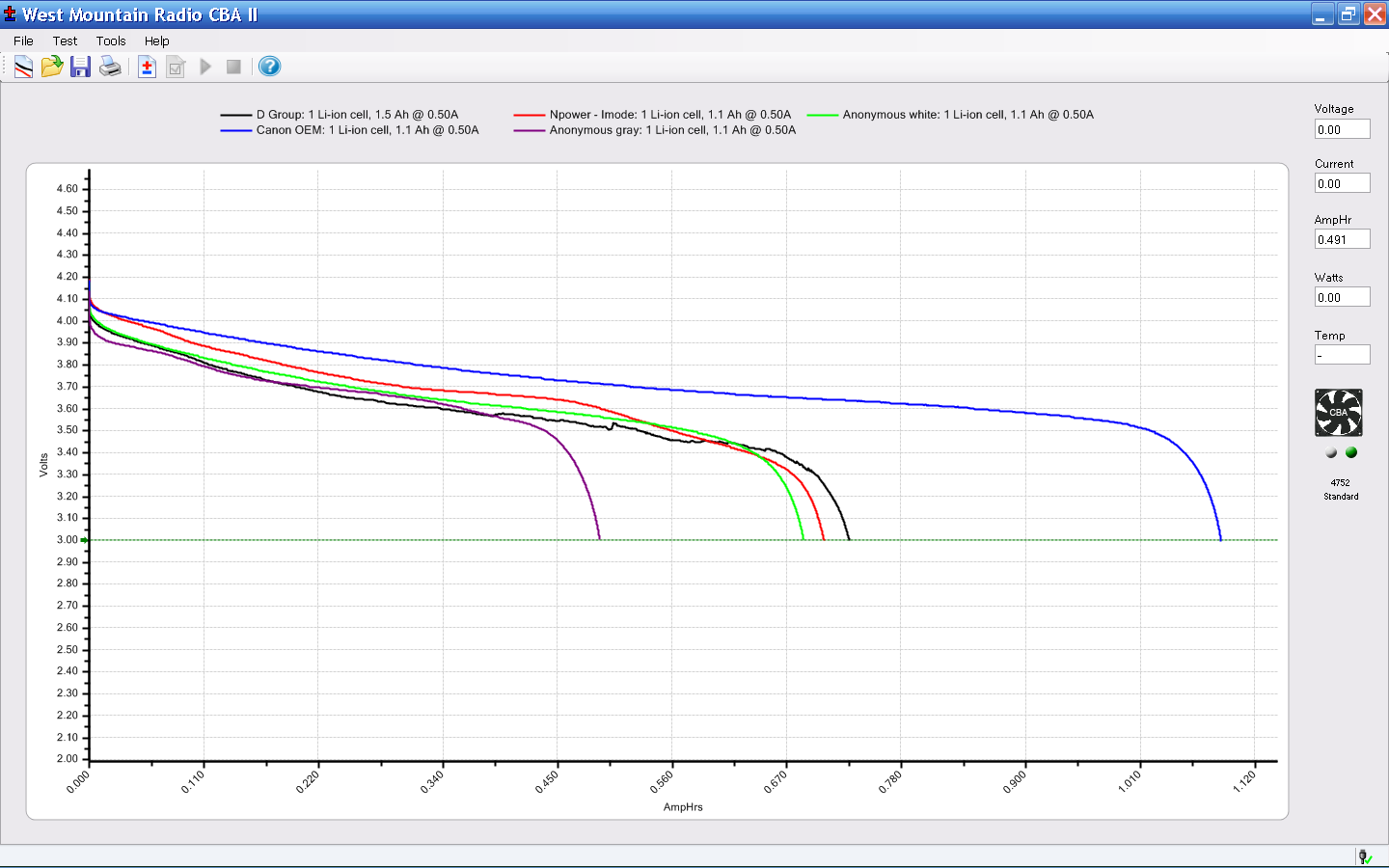Click the green status indicator light
This screenshot has width=1389, height=868.
1351,452
